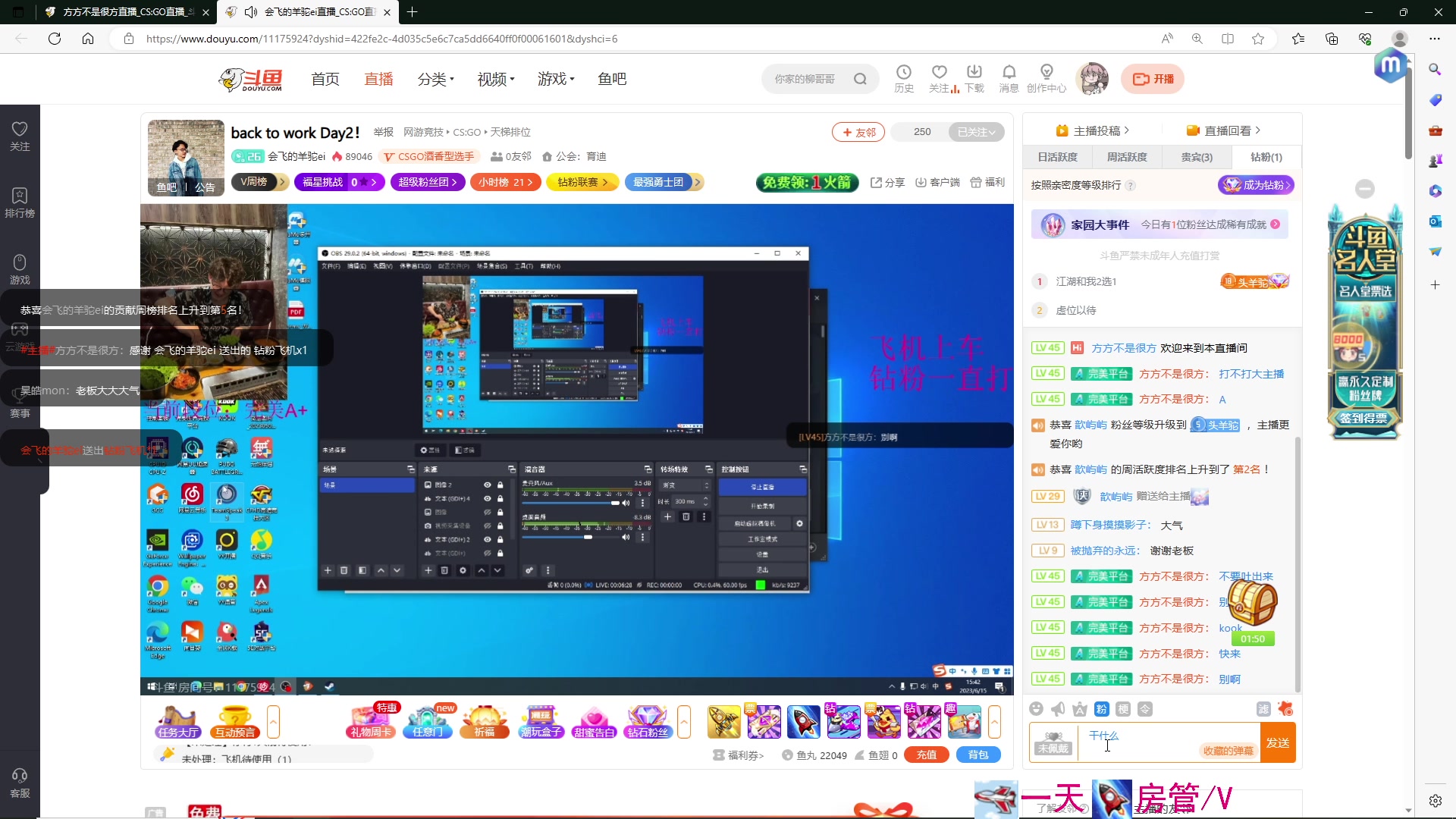Click the red paint splash icon in chat
The height and width of the screenshot is (819, 1456).
tap(1285, 709)
